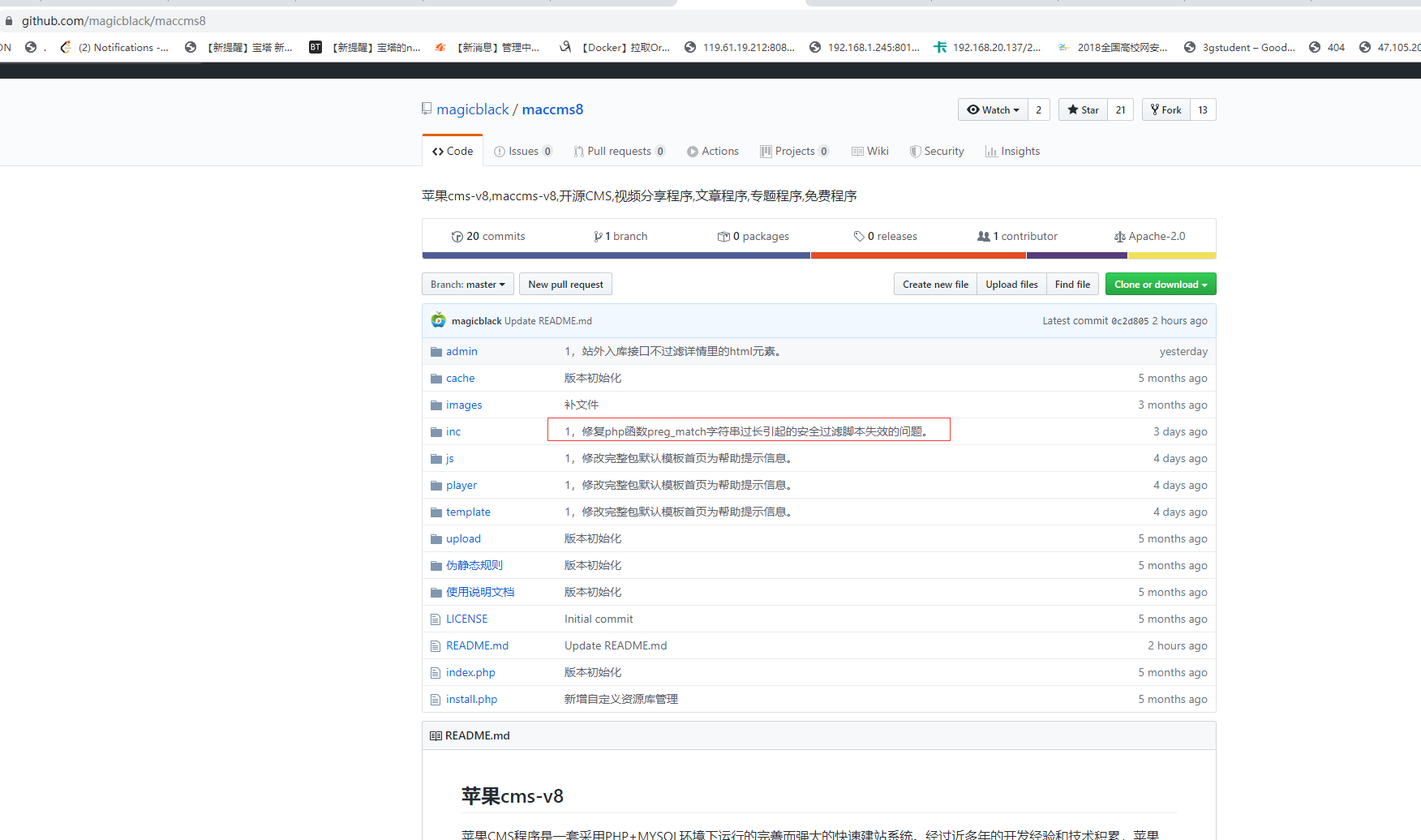Go to the Actions tab
This screenshot has height=840, width=1421.
(x=713, y=152)
